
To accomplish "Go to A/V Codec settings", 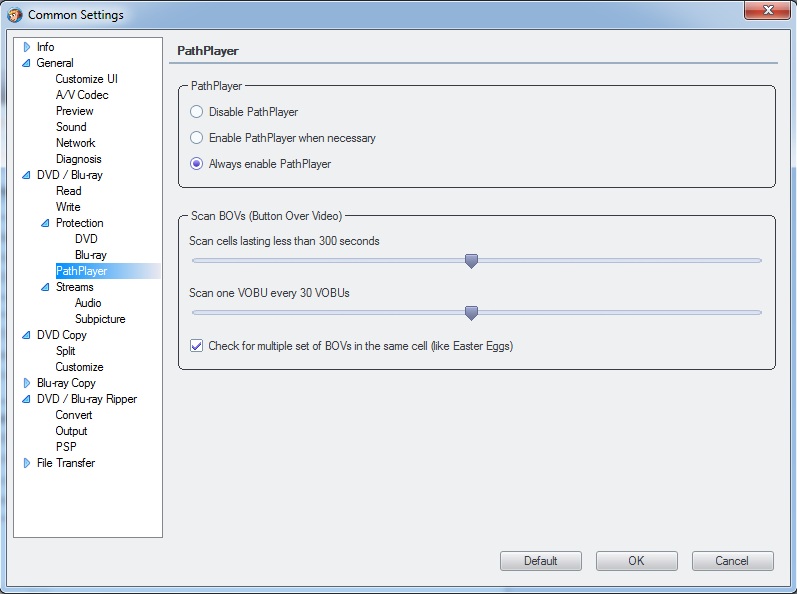I will [x=82, y=95].
